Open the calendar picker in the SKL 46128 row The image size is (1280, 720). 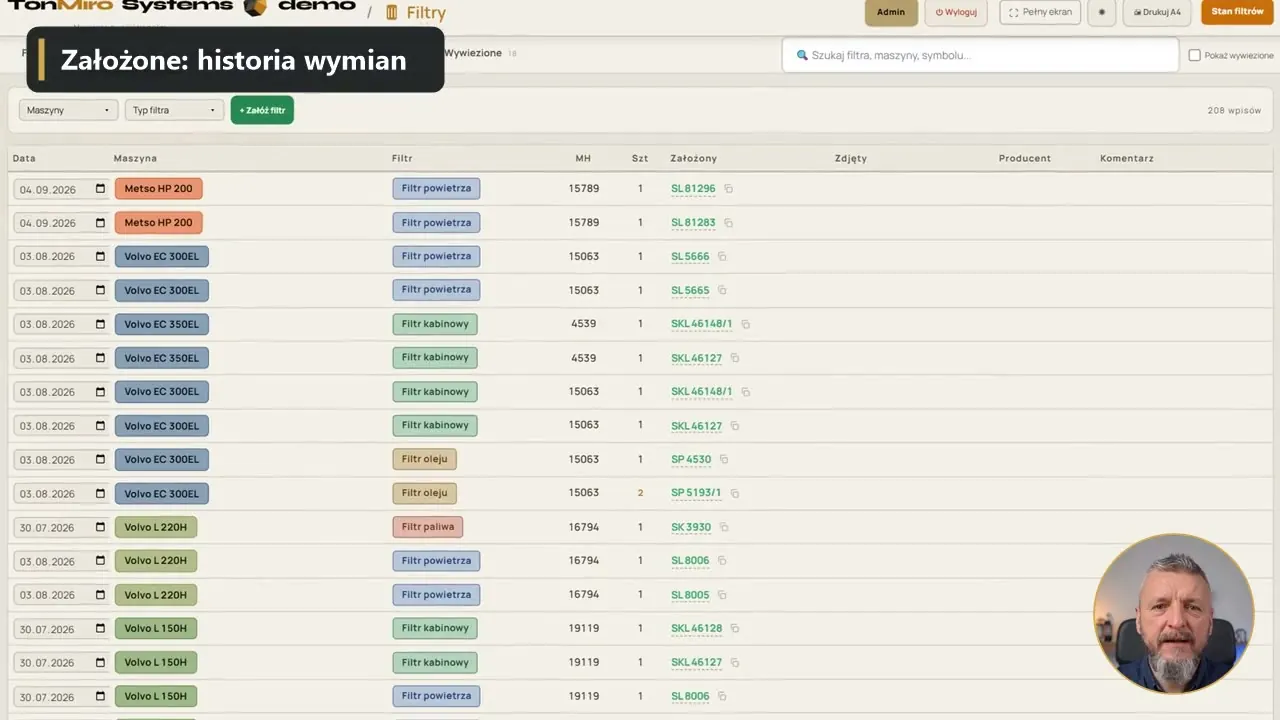click(100, 629)
